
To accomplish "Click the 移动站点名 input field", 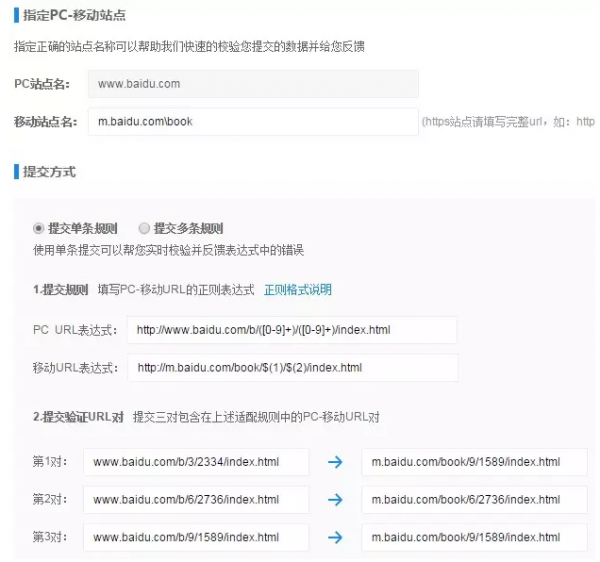I will pos(253,122).
